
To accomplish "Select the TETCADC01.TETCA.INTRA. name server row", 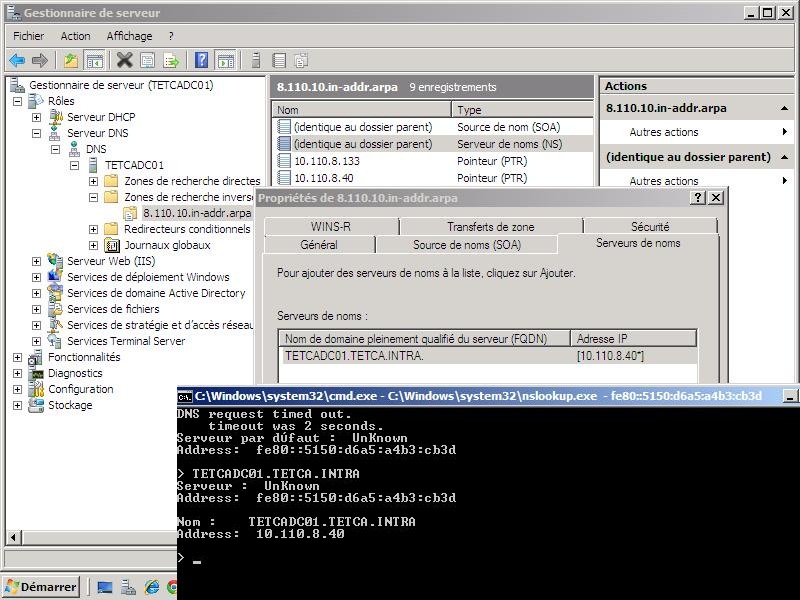I will point(488,356).
